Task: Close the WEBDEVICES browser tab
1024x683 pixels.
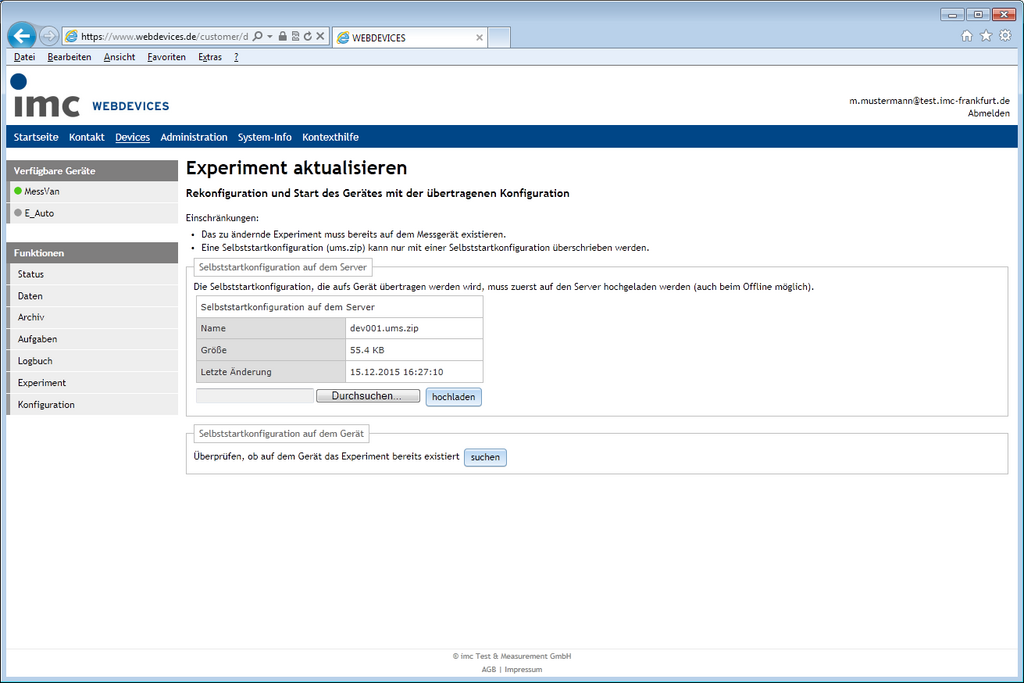Action: tap(479, 38)
